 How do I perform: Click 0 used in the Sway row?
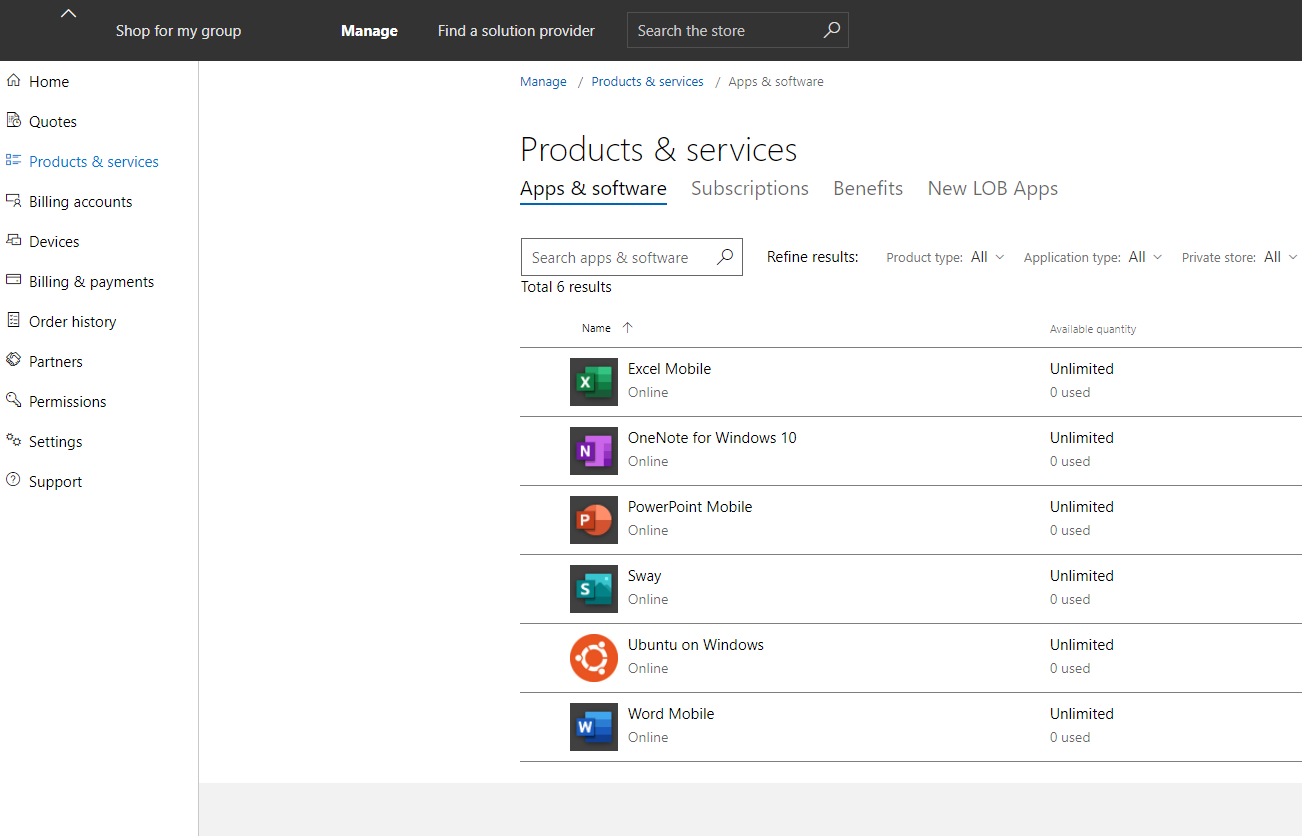pos(1070,599)
